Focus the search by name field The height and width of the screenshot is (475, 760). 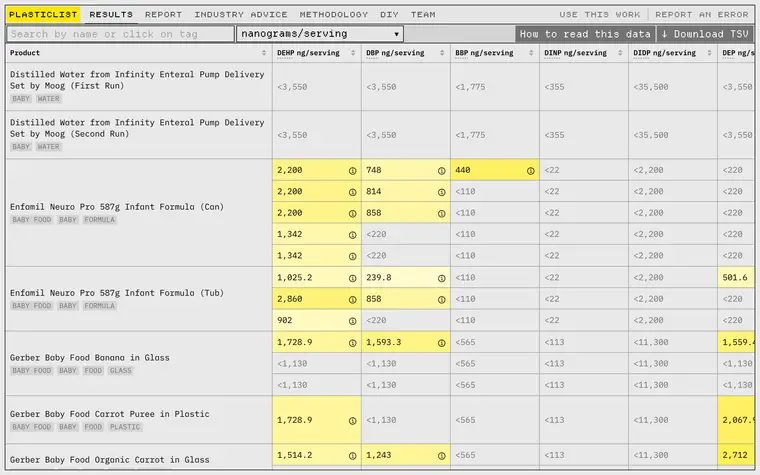[120, 34]
